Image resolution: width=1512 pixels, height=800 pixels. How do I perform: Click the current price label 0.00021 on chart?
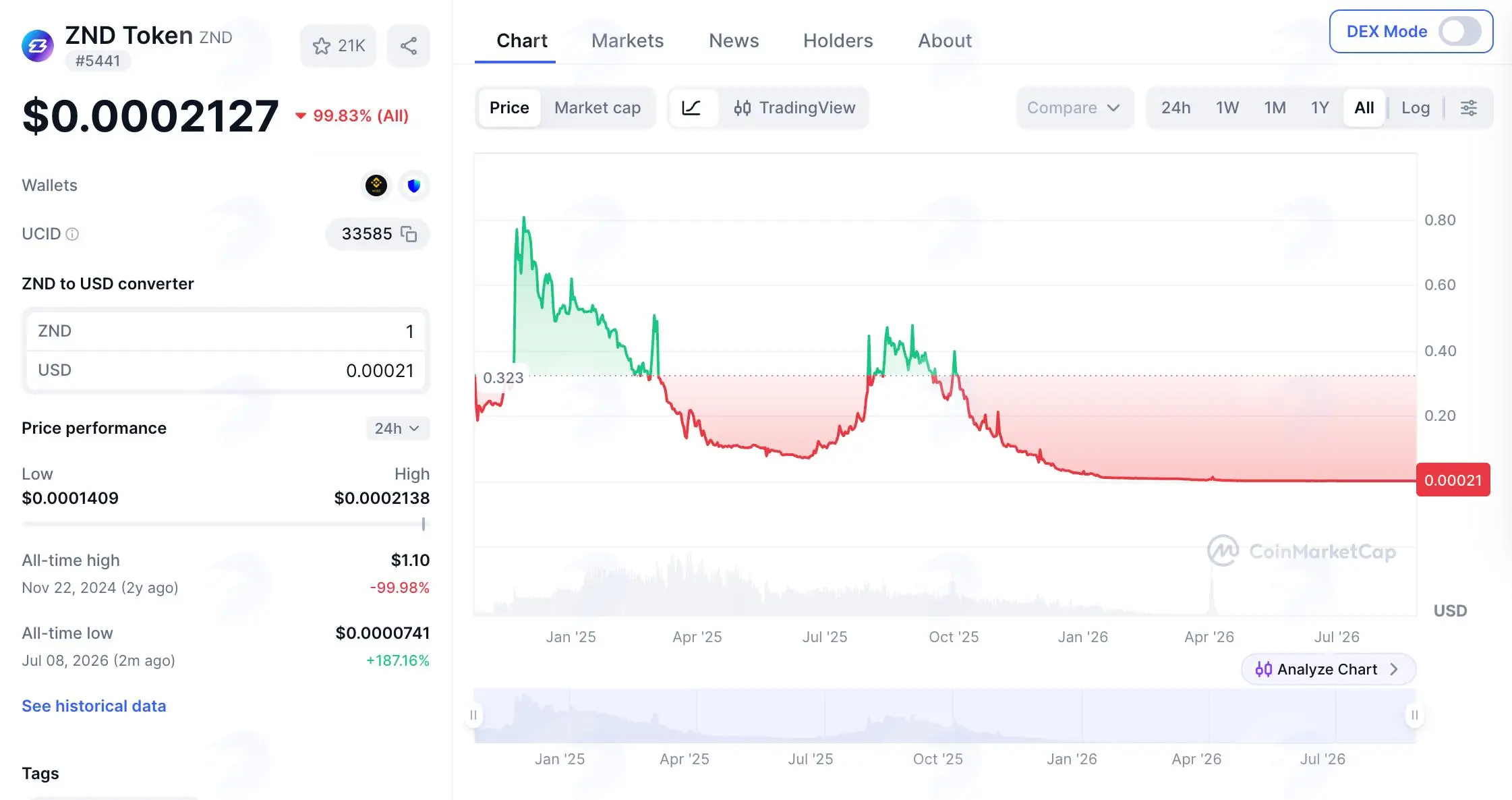coord(1453,480)
